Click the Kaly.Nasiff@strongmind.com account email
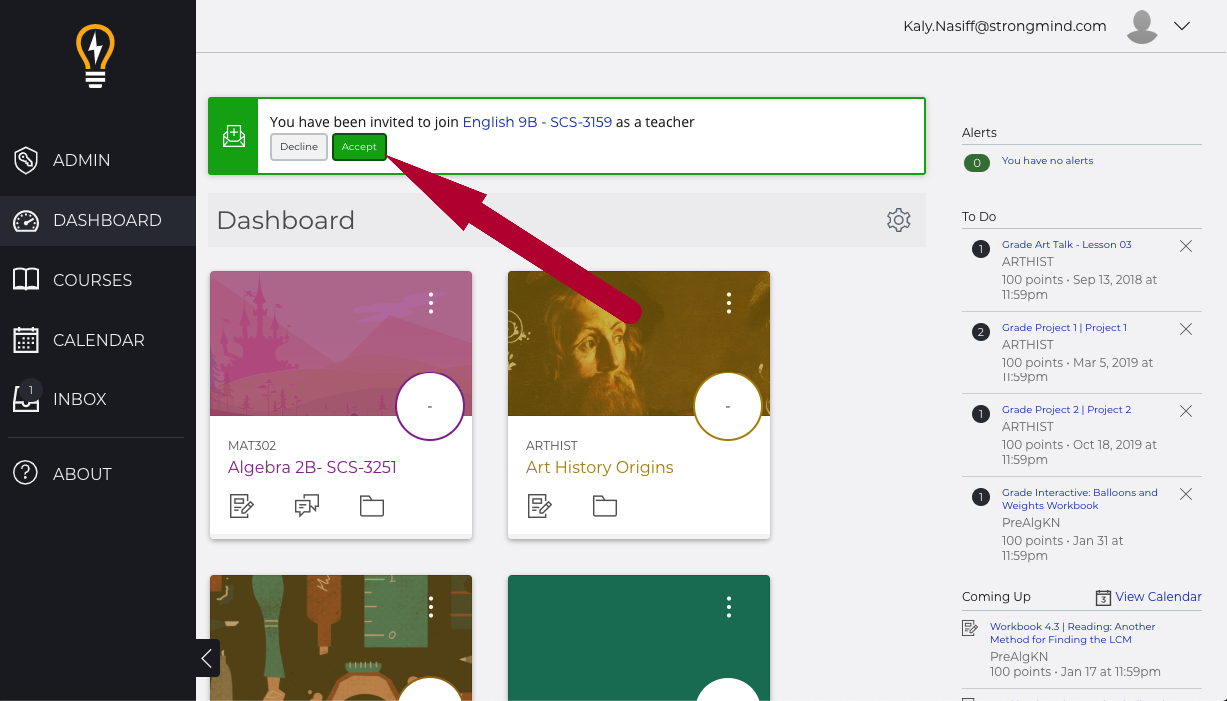This screenshot has height=701, width=1227. coord(1004,27)
